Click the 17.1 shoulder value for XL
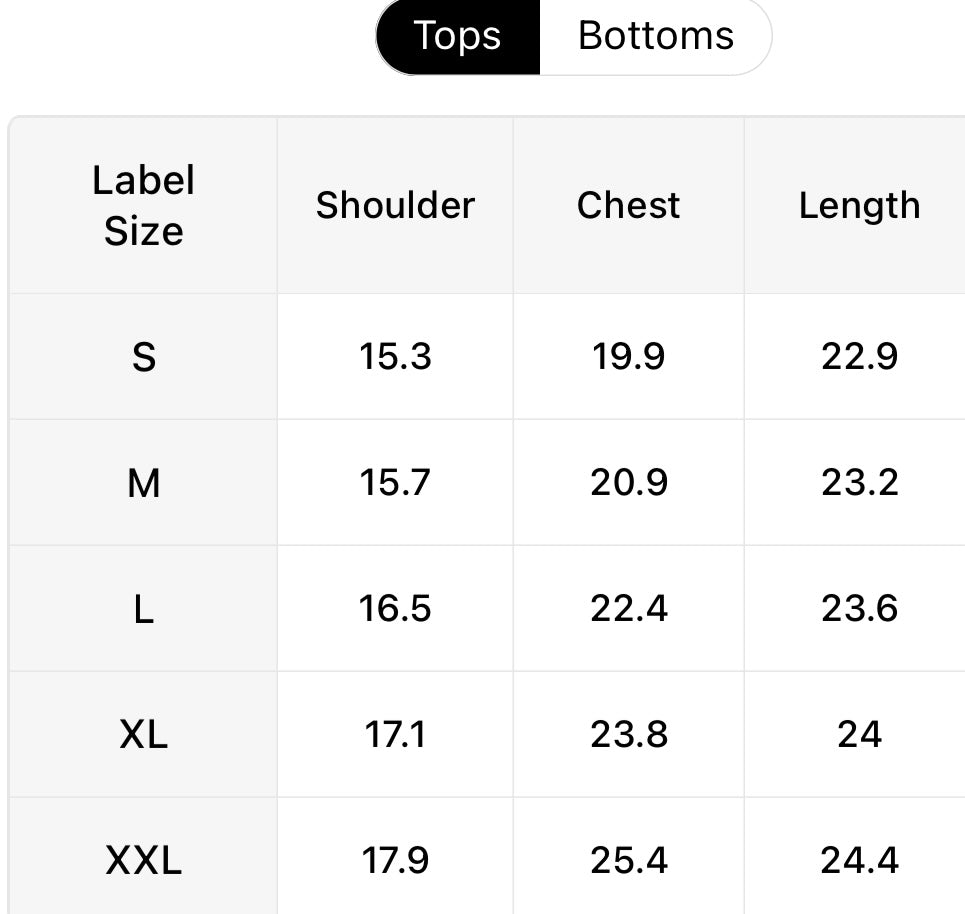 [395, 735]
